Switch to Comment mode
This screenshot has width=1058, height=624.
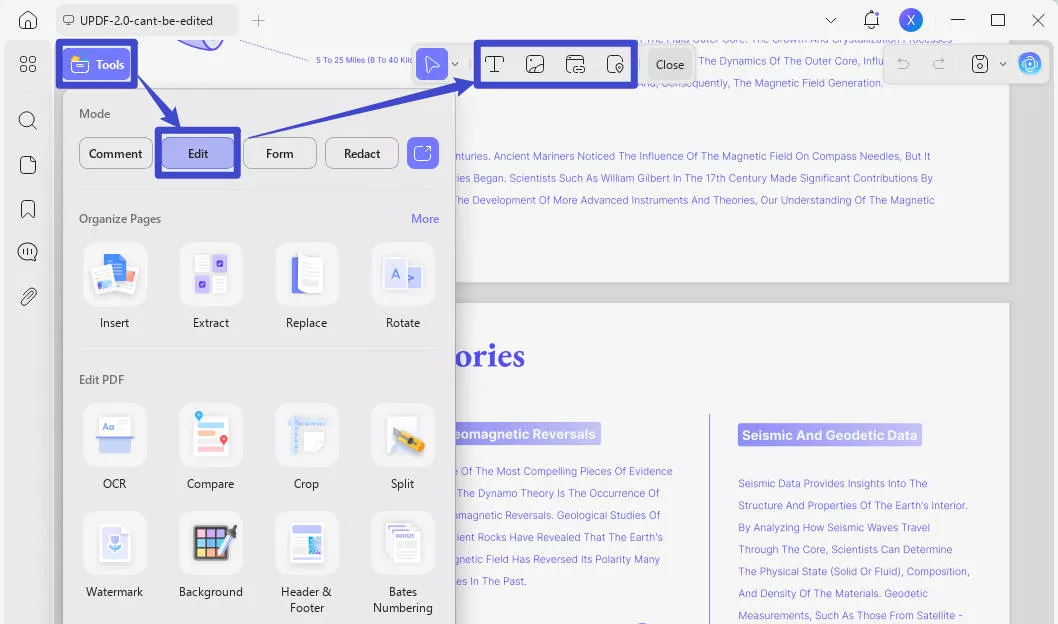point(115,153)
